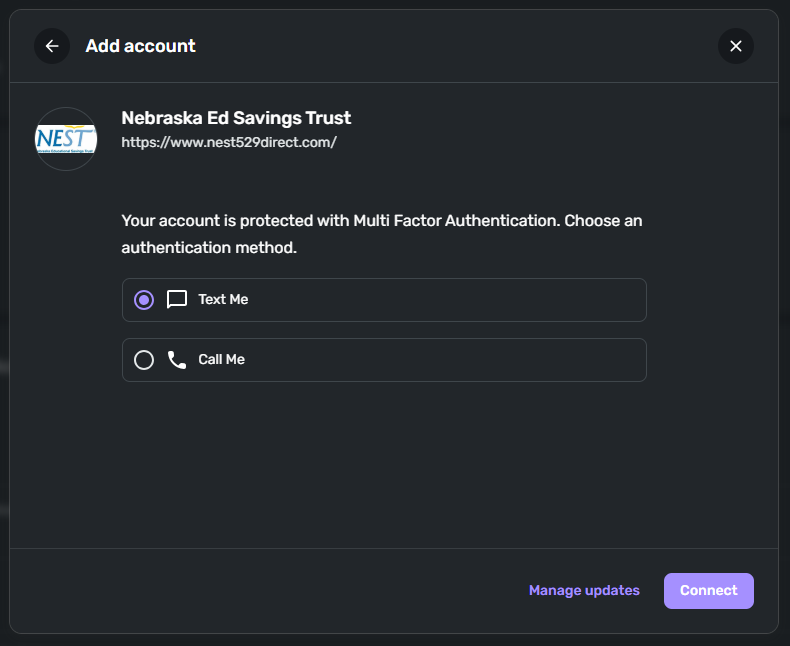This screenshot has height=646, width=790.
Task: Click the Multi Factor Authentication message text
Action: pyautogui.click(x=381, y=221)
